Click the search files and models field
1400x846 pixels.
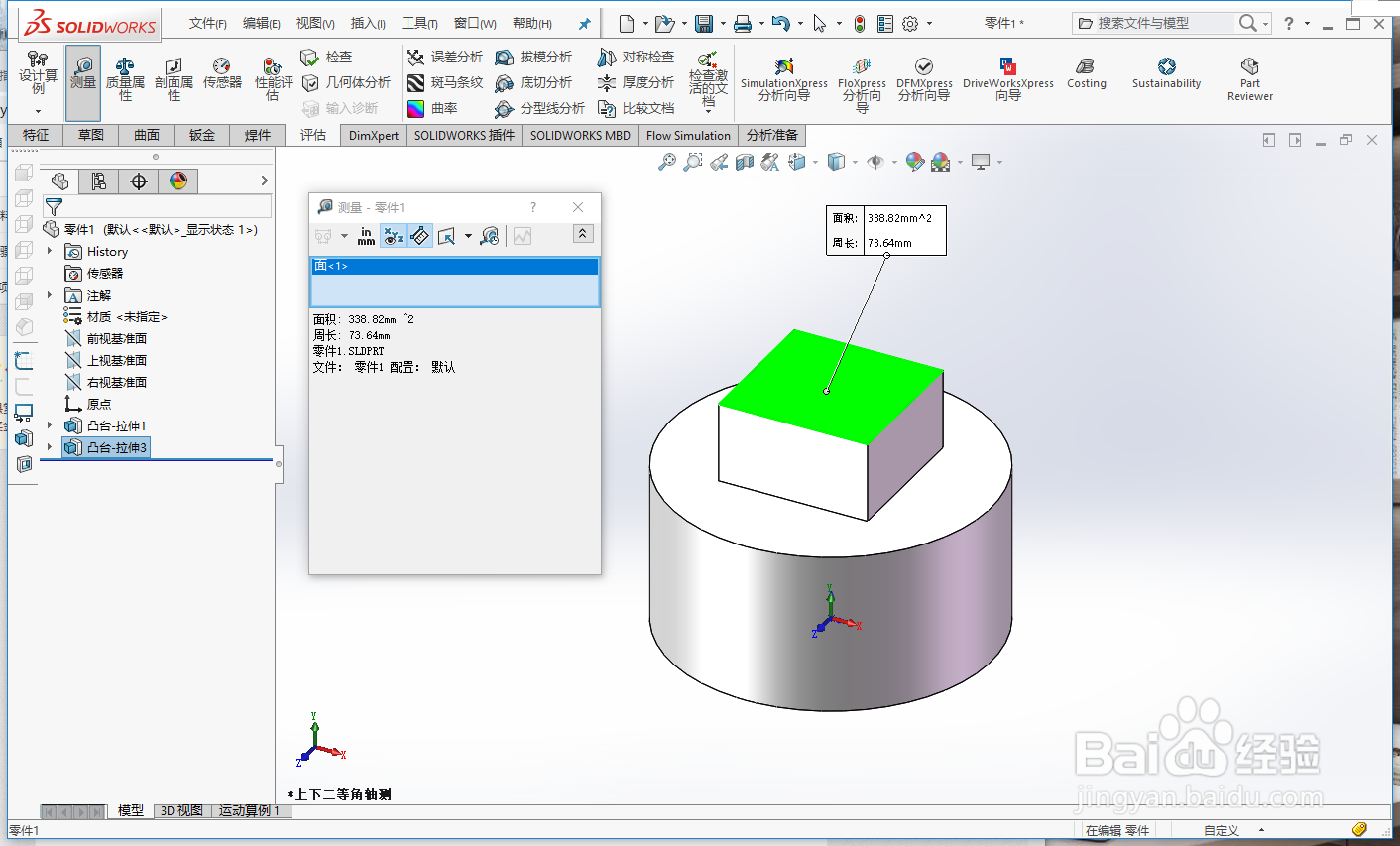coord(1155,23)
